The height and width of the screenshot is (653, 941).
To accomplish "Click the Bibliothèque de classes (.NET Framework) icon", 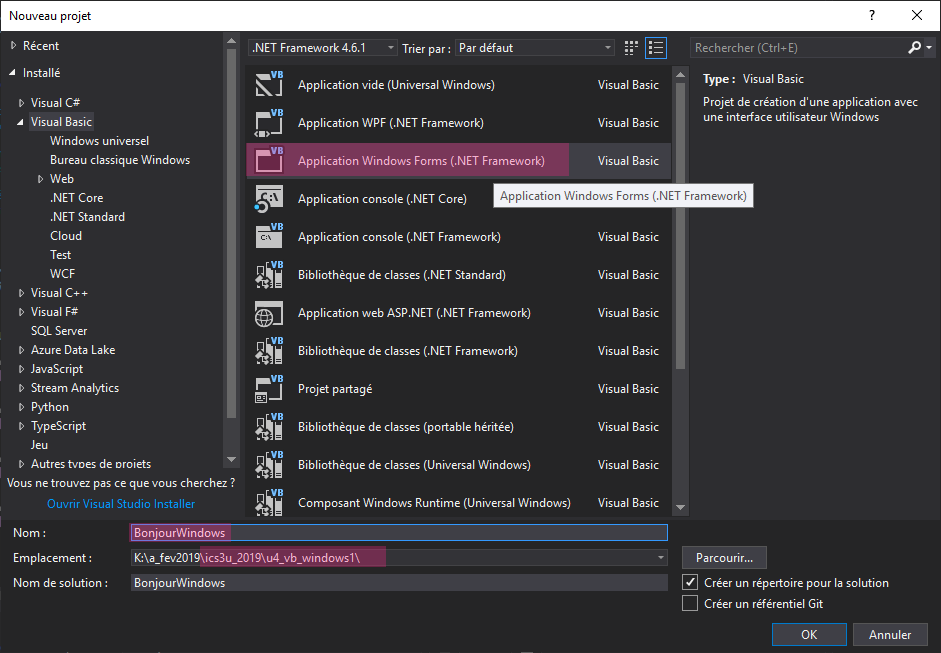I will point(269,351).
